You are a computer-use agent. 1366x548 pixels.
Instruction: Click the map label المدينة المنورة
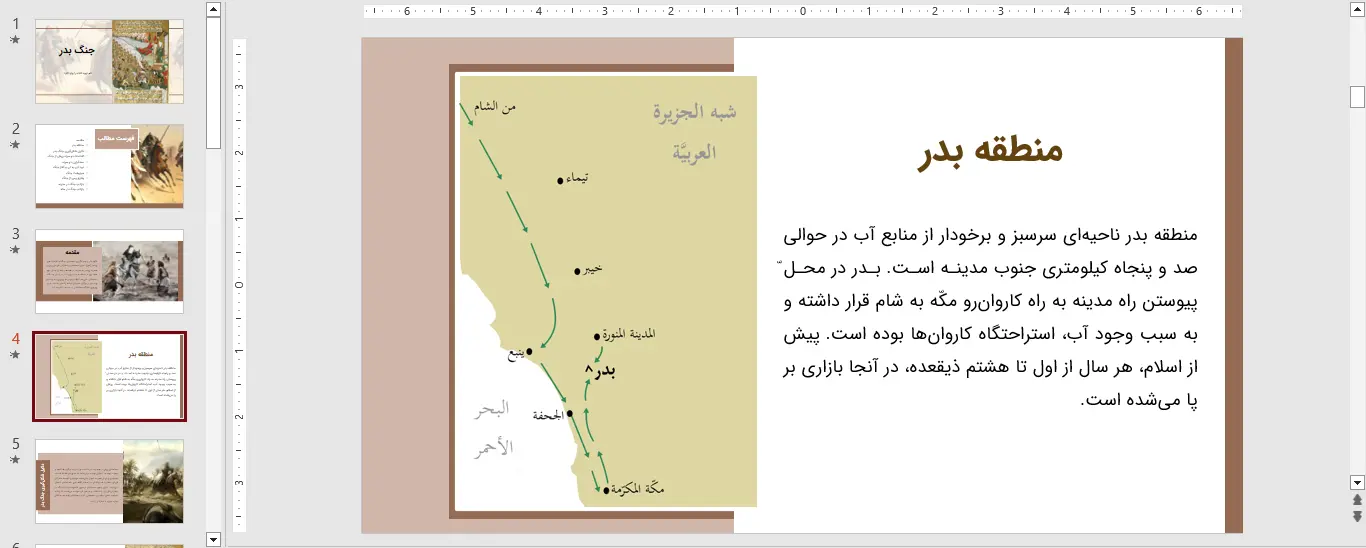point(631,335)
